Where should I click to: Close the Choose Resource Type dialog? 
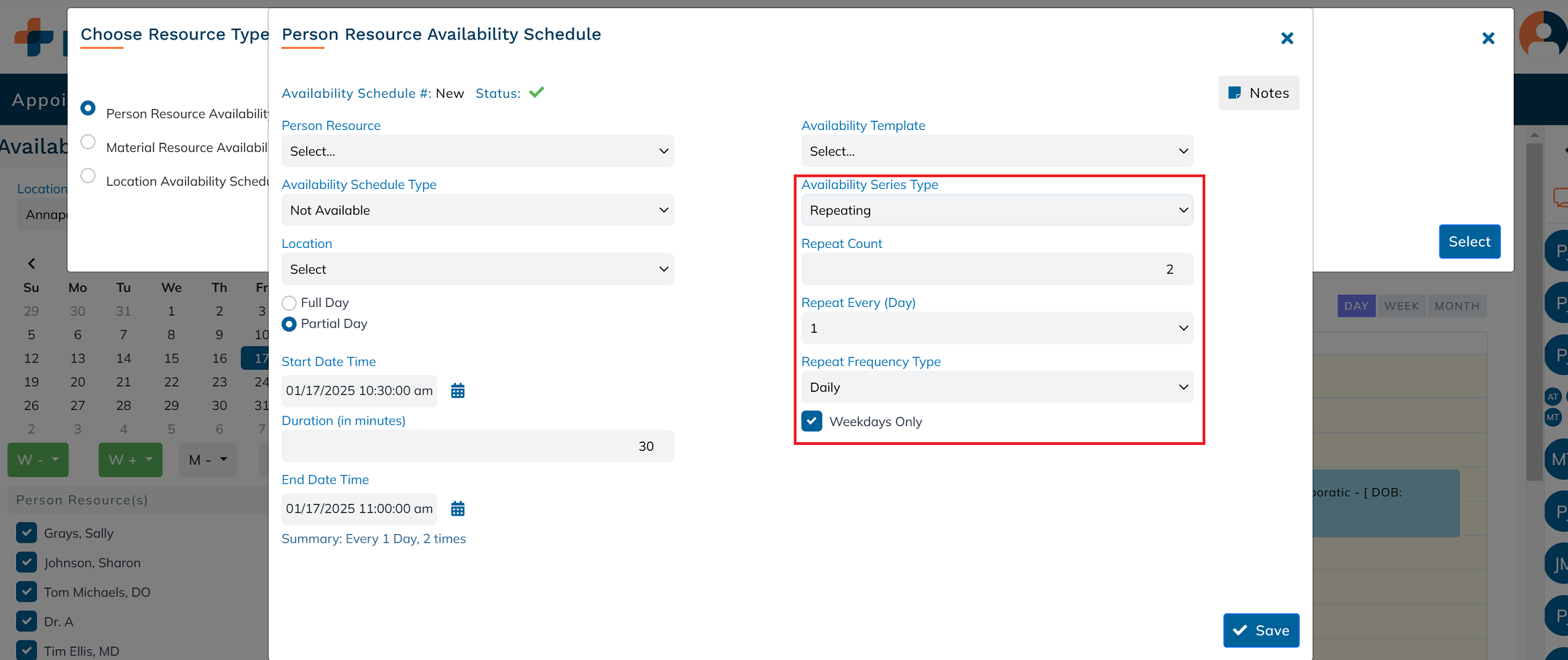[x=1488, y=38]
